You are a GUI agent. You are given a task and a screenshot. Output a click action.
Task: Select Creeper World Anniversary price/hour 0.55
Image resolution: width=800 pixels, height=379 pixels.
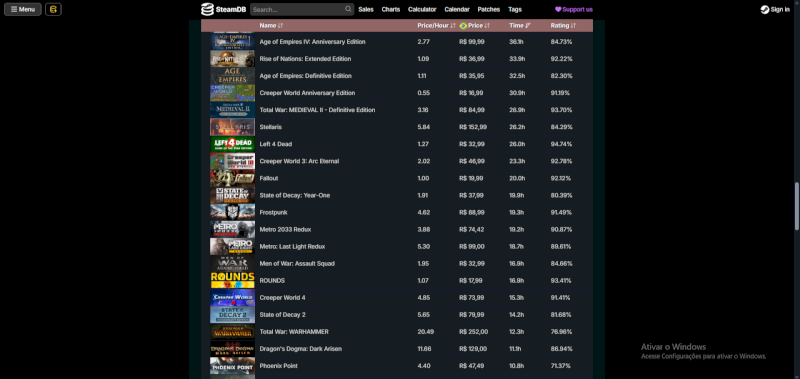point(423,93)
